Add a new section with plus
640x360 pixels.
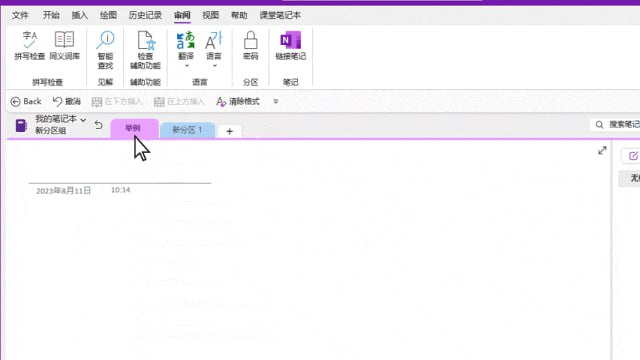(x=229, y=131)
